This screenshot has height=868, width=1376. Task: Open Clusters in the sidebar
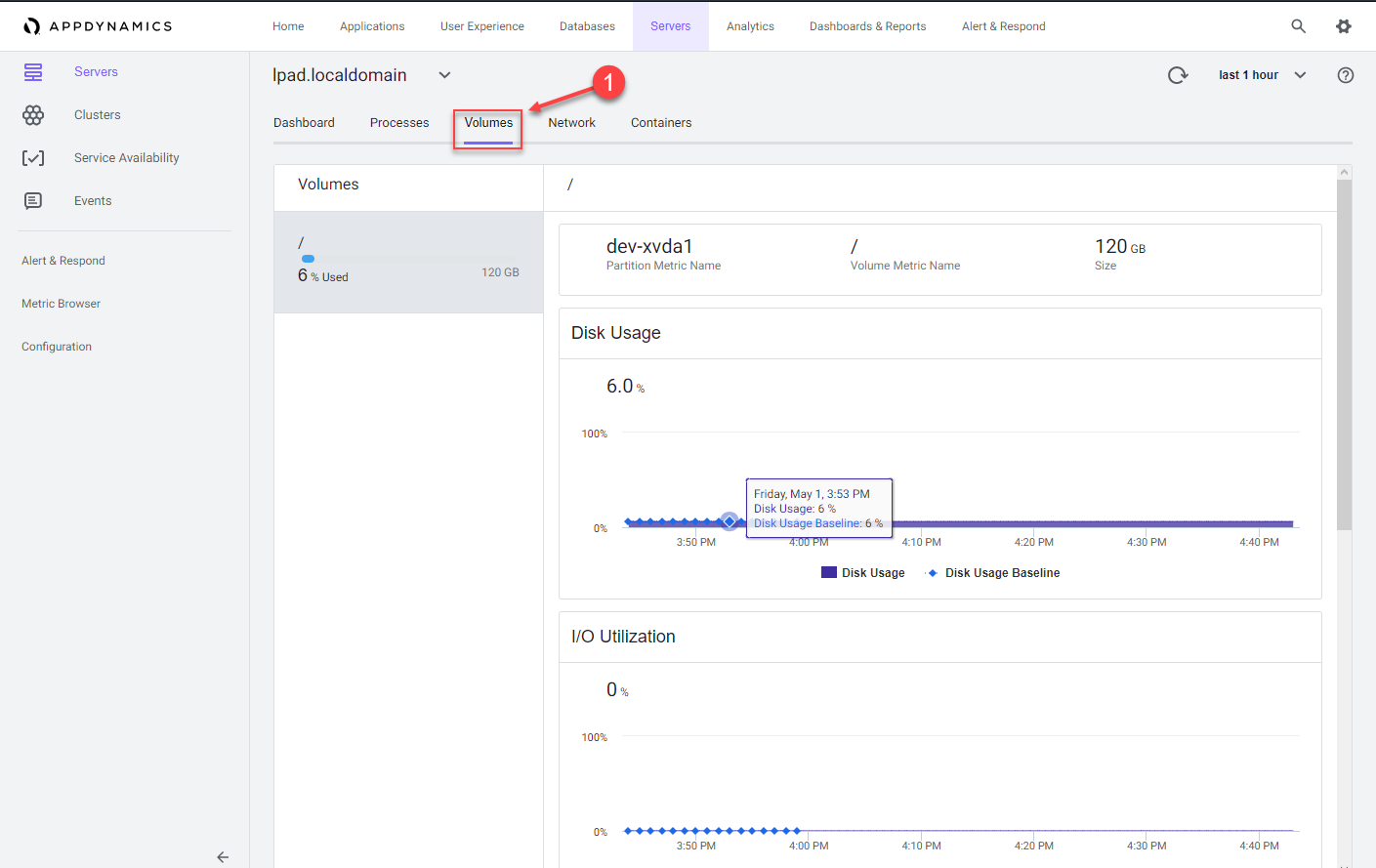point(98,115)
